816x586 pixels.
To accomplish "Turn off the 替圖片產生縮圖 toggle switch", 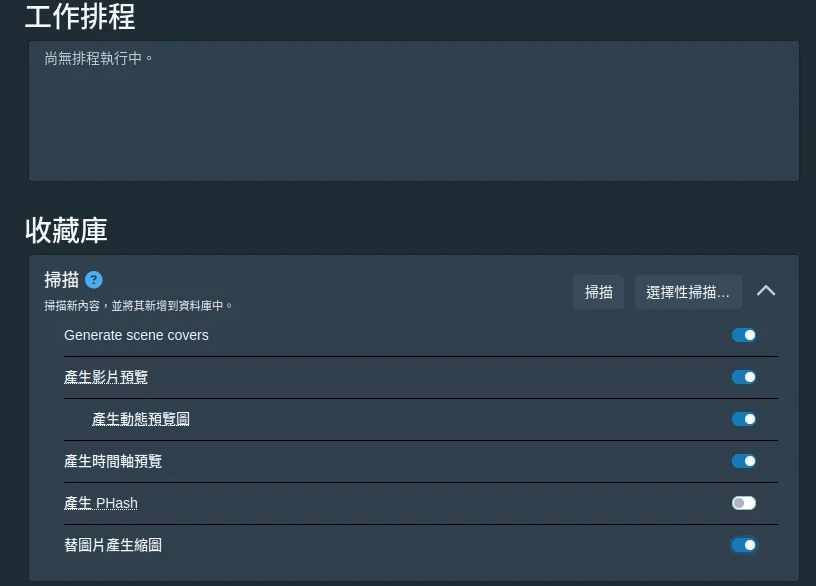I will pyautogui.click(x=743, y=545).
